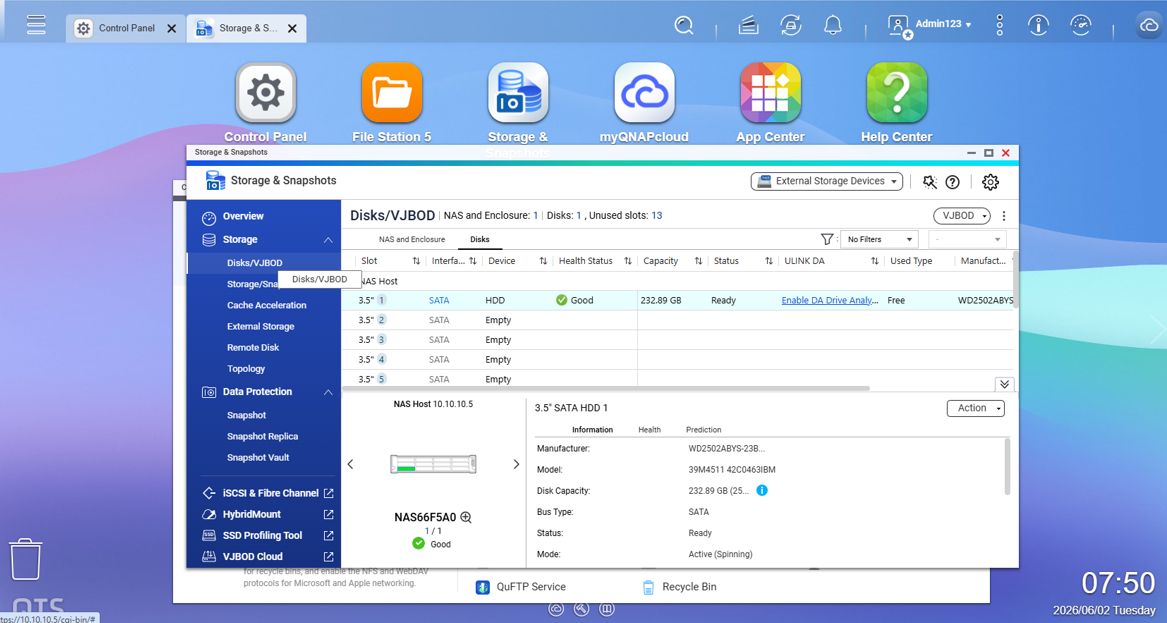Open the No Filters dropdown
The width and height of the screenshot is (1167, 623).
(879, 239)
